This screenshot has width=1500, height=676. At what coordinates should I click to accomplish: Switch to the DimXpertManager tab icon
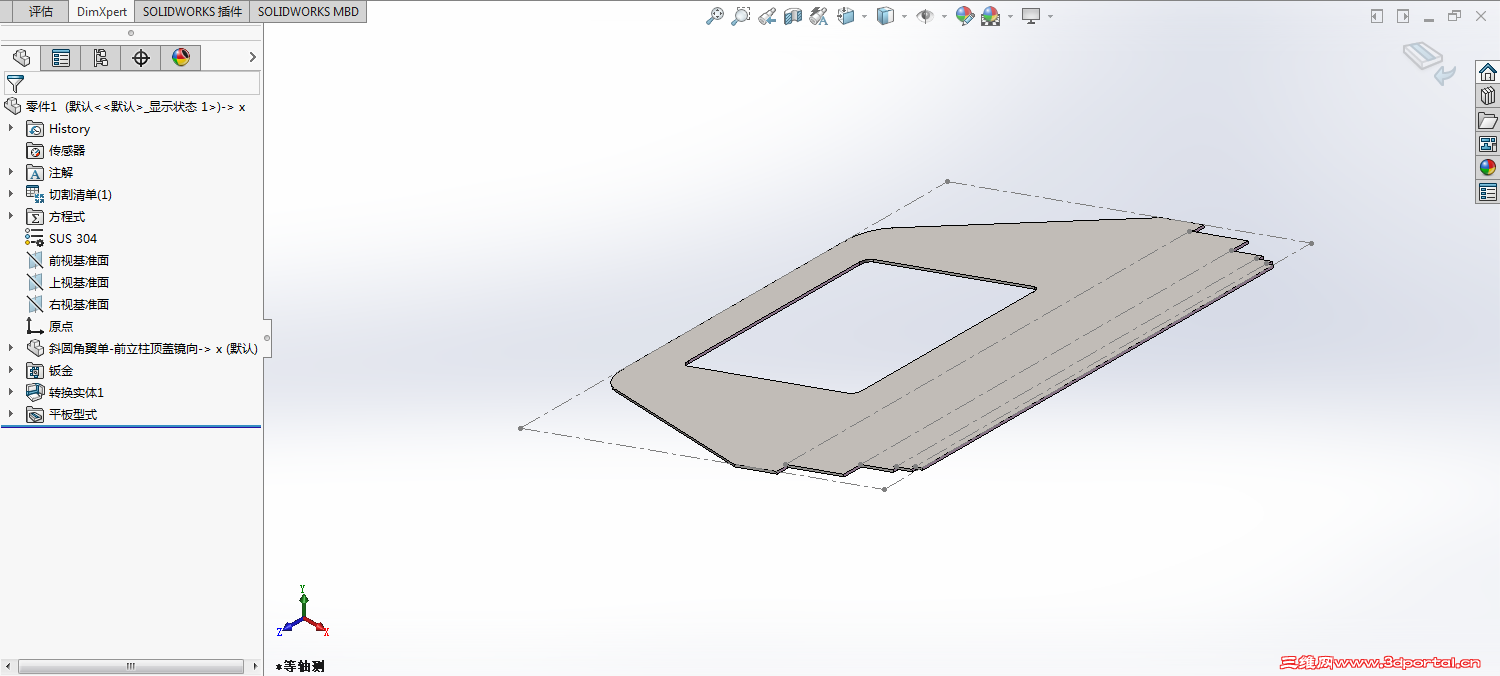(x=141, y=58)
